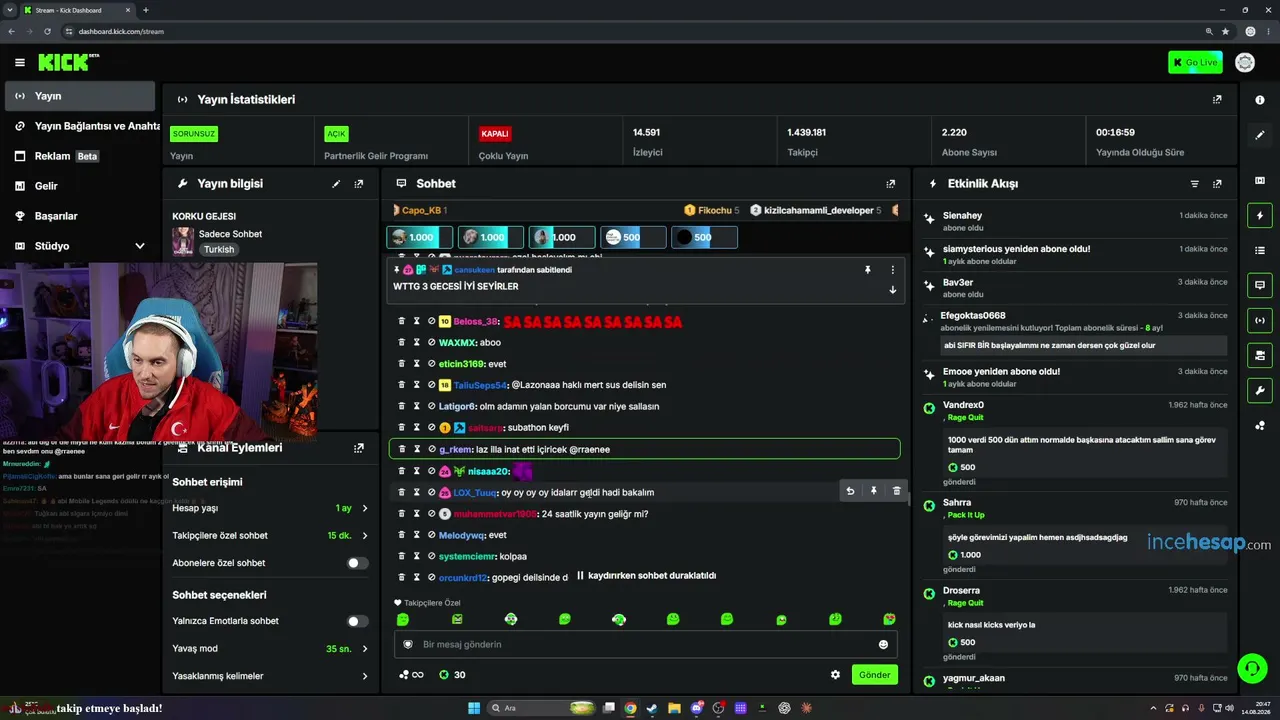
Task: Open Yayın Bağlantısı ve Anahtarı page
Action: pos(80,126)
